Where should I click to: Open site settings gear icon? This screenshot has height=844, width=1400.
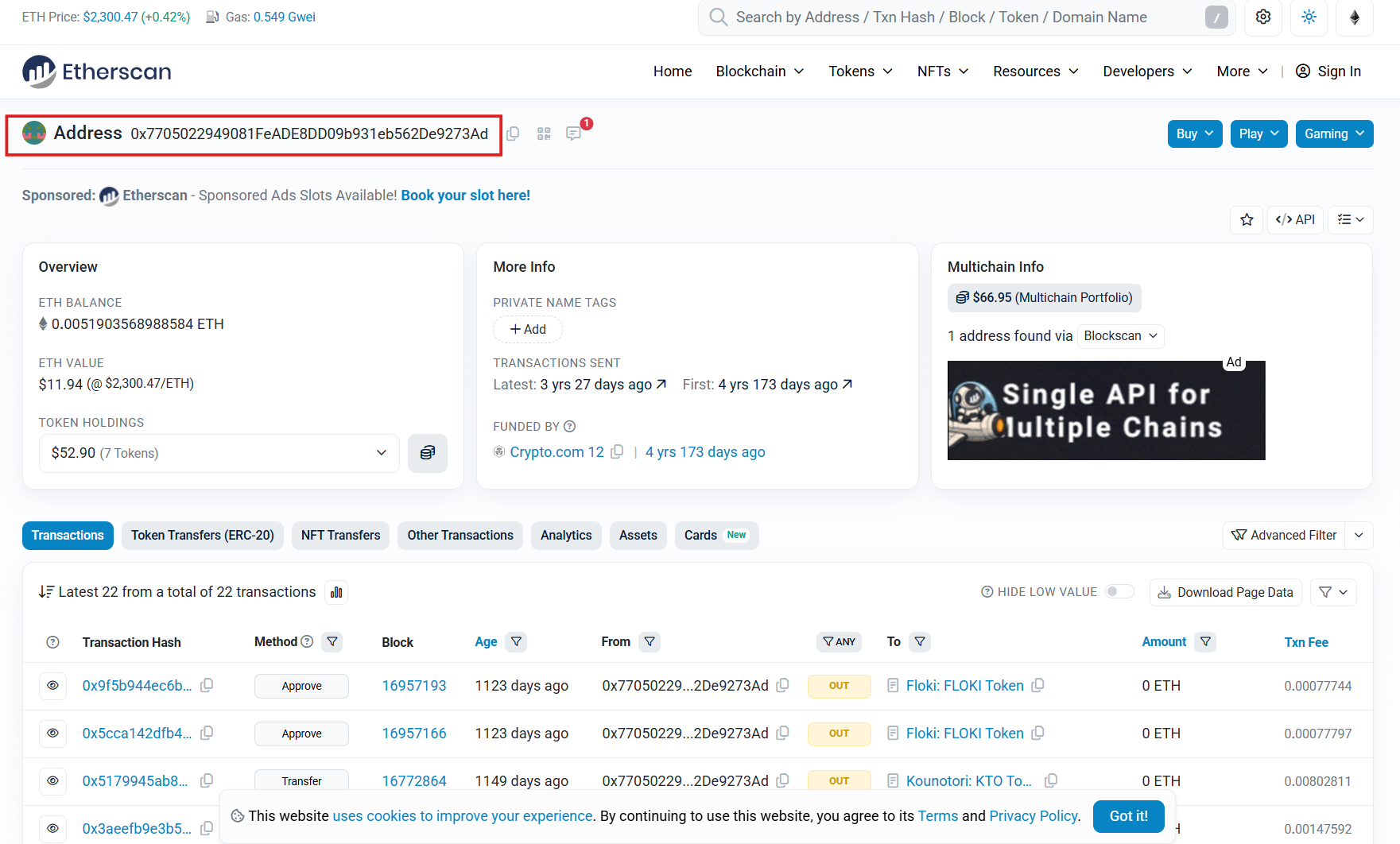[1263, 17]
